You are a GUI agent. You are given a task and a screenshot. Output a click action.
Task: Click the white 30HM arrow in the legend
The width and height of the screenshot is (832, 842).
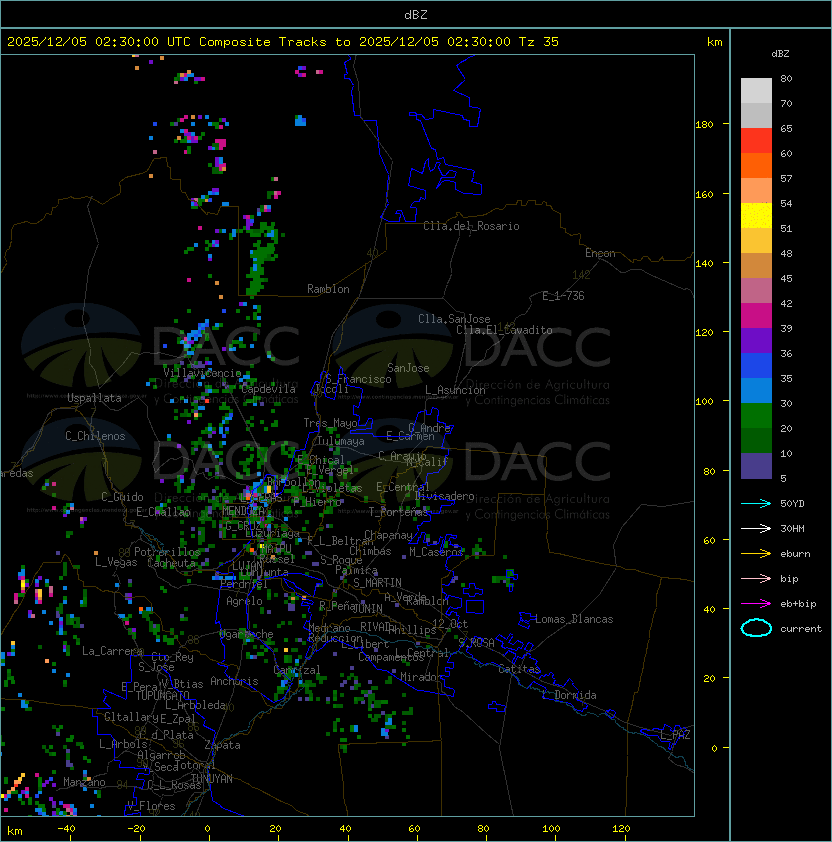pyautogui.click(x=756, y=528)
